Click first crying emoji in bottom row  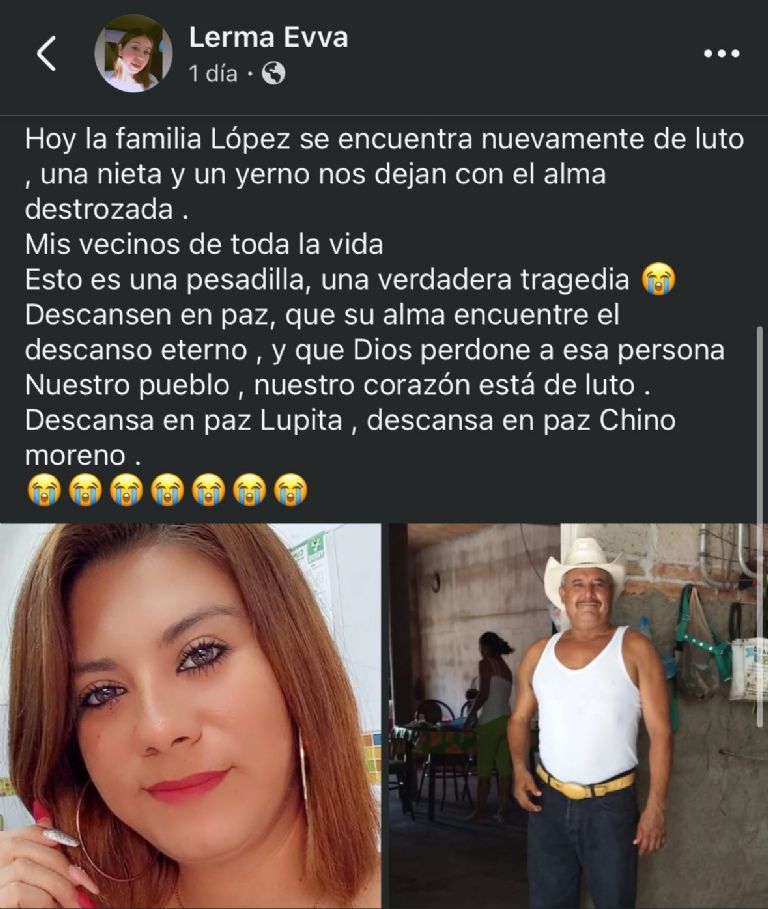click(x=44, y=490)
